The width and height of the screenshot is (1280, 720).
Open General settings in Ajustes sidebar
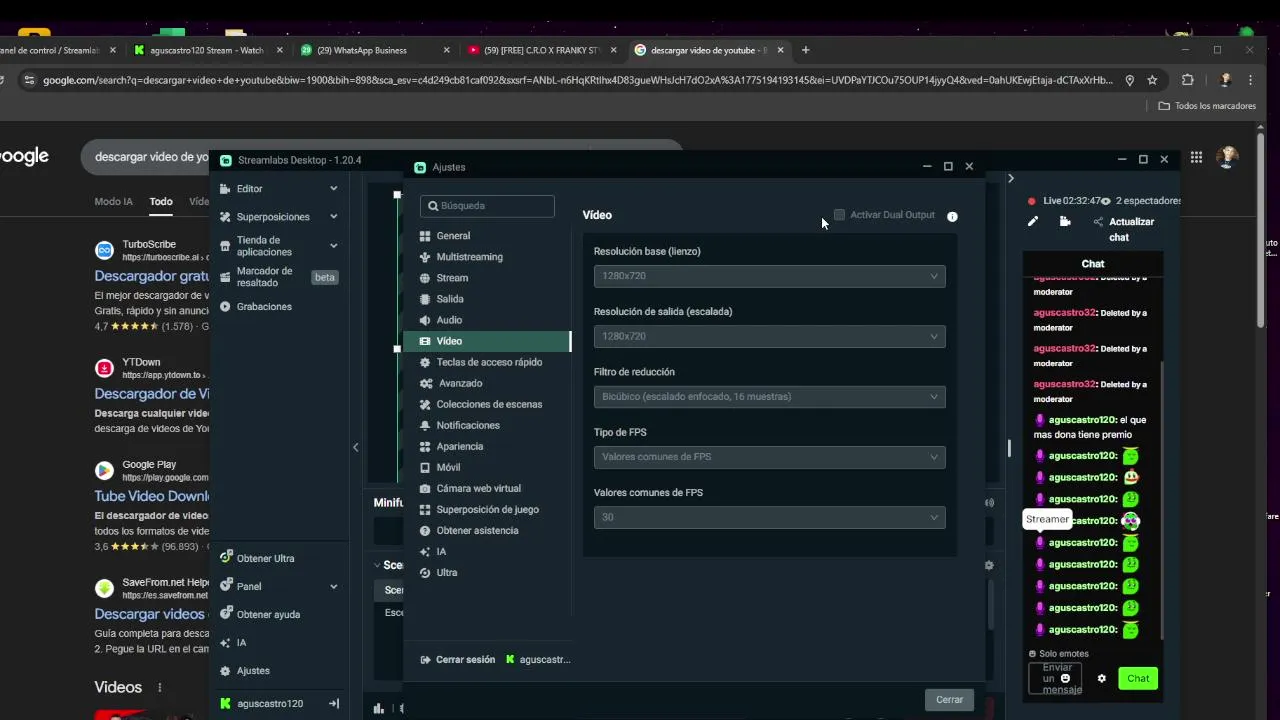point(487,236)
